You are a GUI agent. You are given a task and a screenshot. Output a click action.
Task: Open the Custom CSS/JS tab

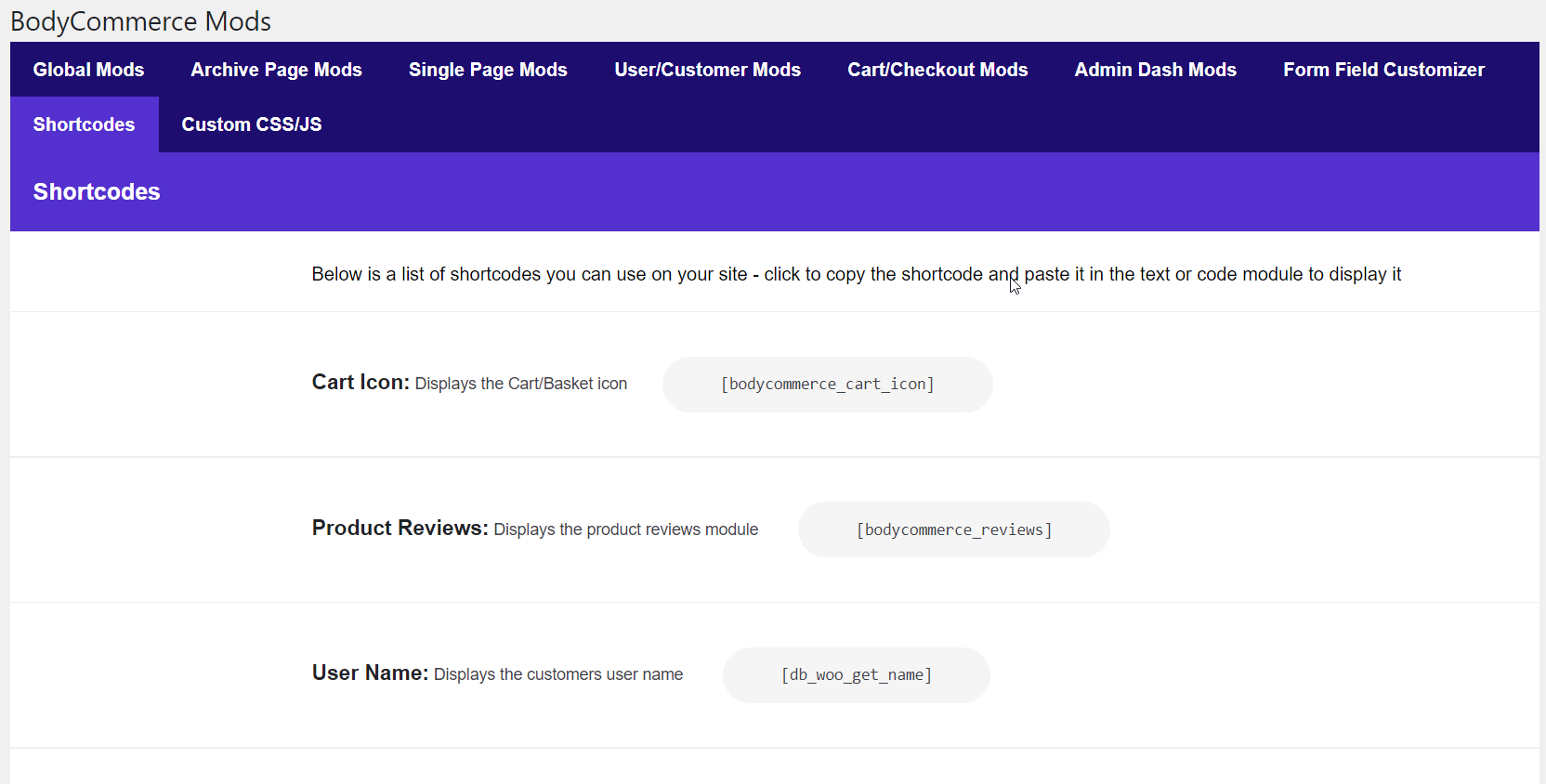[251, 124]
